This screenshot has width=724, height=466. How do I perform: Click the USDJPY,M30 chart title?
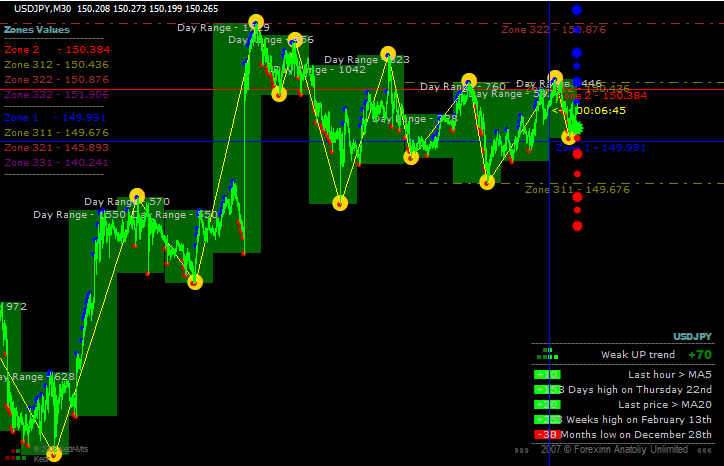[x=41, y=8]
